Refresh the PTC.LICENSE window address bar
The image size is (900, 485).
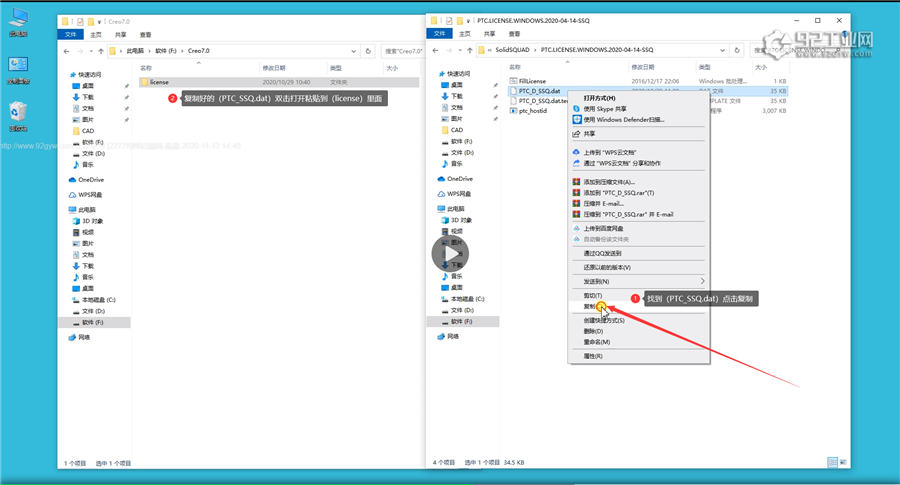(x=738, y=50)
